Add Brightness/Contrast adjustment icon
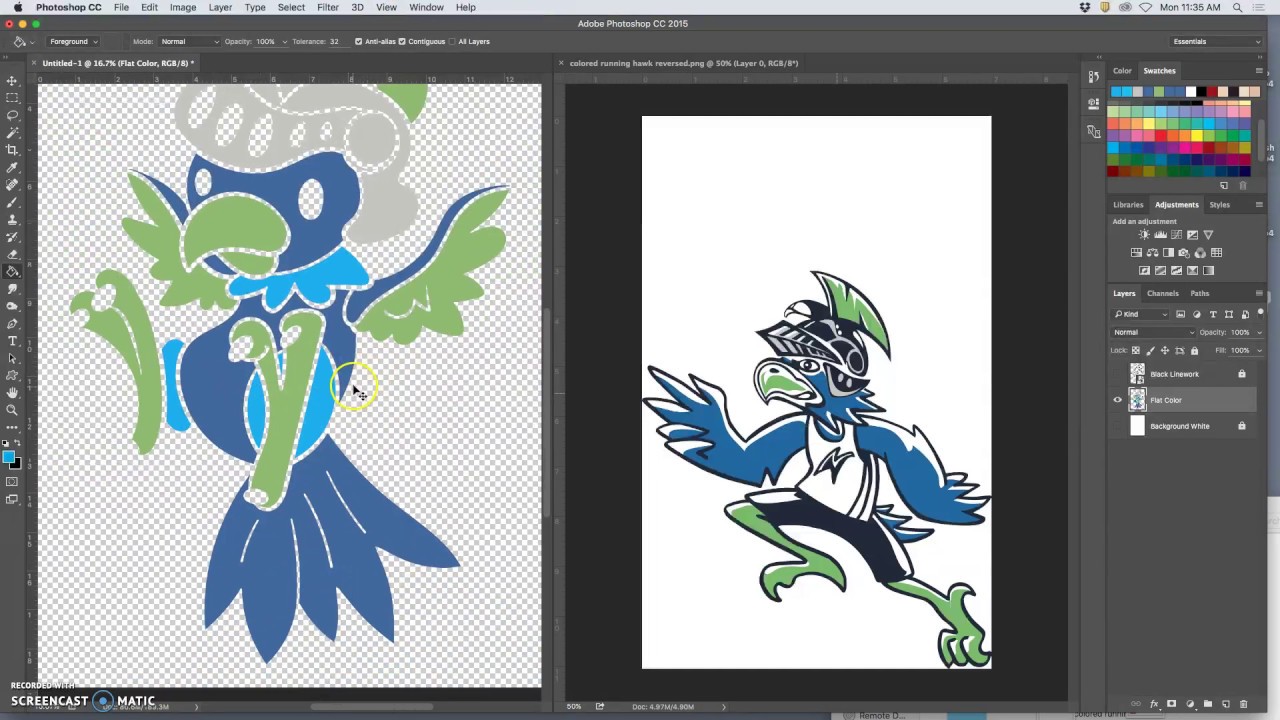This screenshot has width=1280, height=720. [1144, 235]
